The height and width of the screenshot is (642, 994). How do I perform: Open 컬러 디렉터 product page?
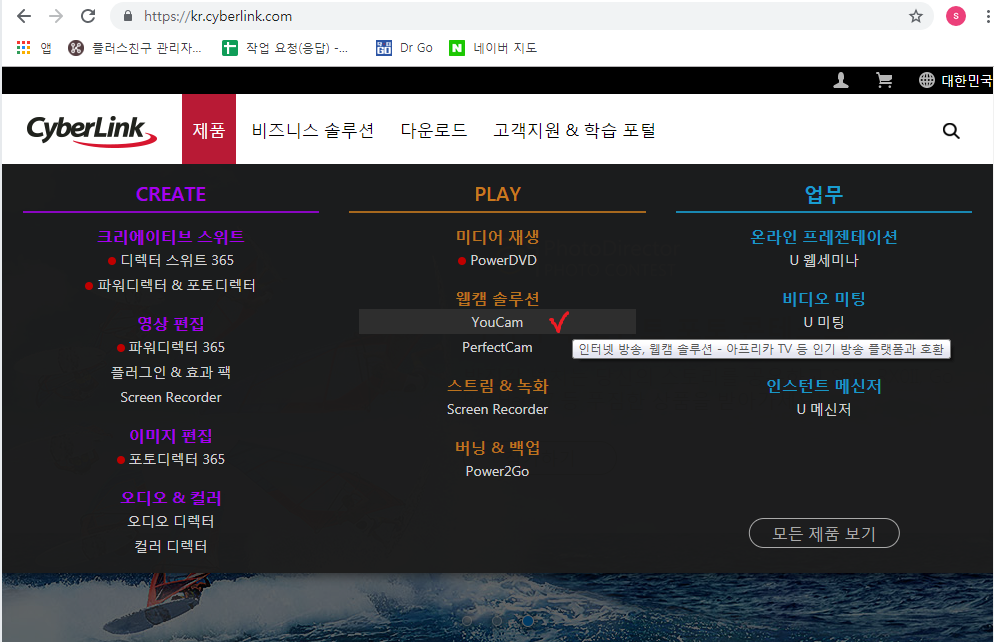tap(171, 546)
